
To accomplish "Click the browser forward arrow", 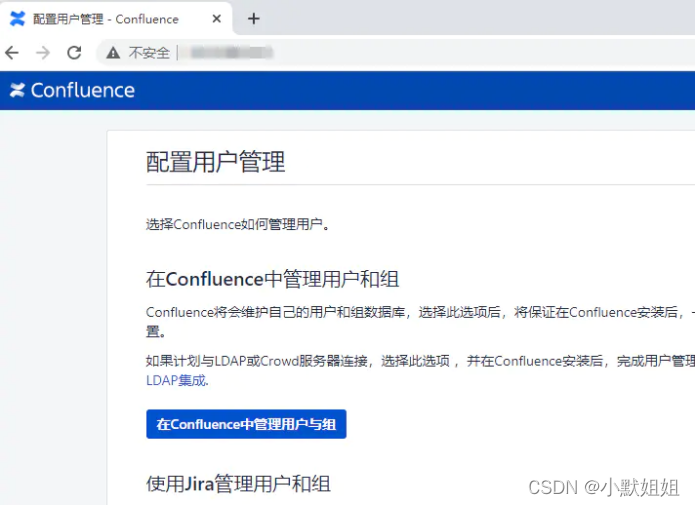I will click(x=43, y=53).
